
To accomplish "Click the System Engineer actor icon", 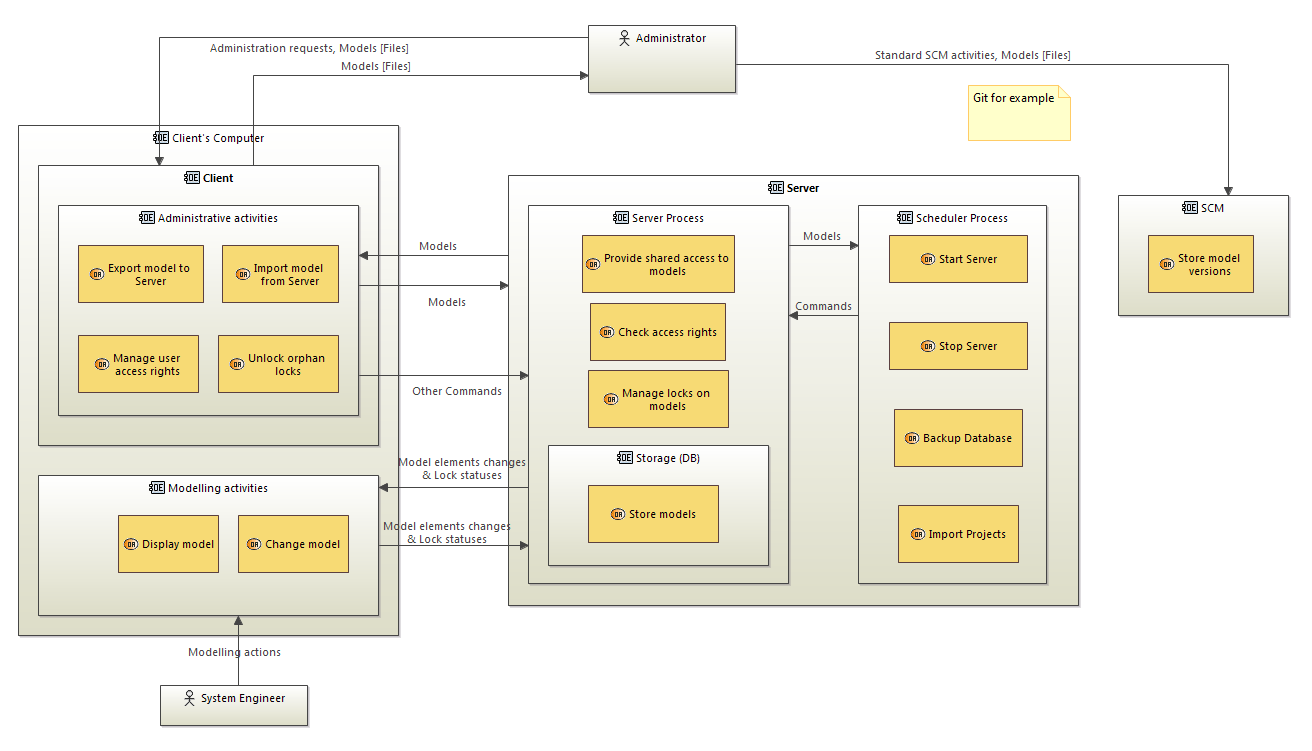I will (x=189, y=699).
